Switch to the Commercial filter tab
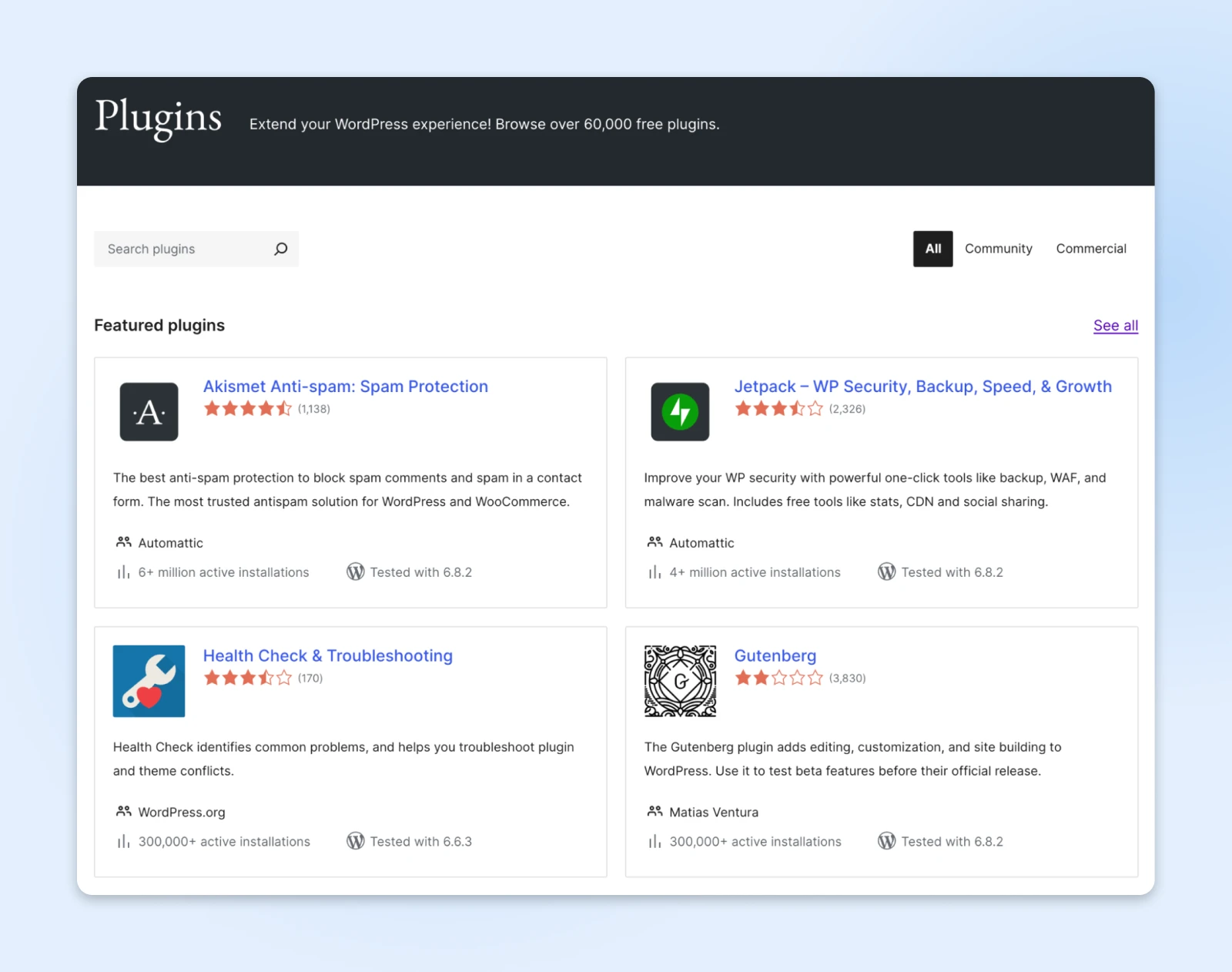1232x972 pixels. (1090, 249)
